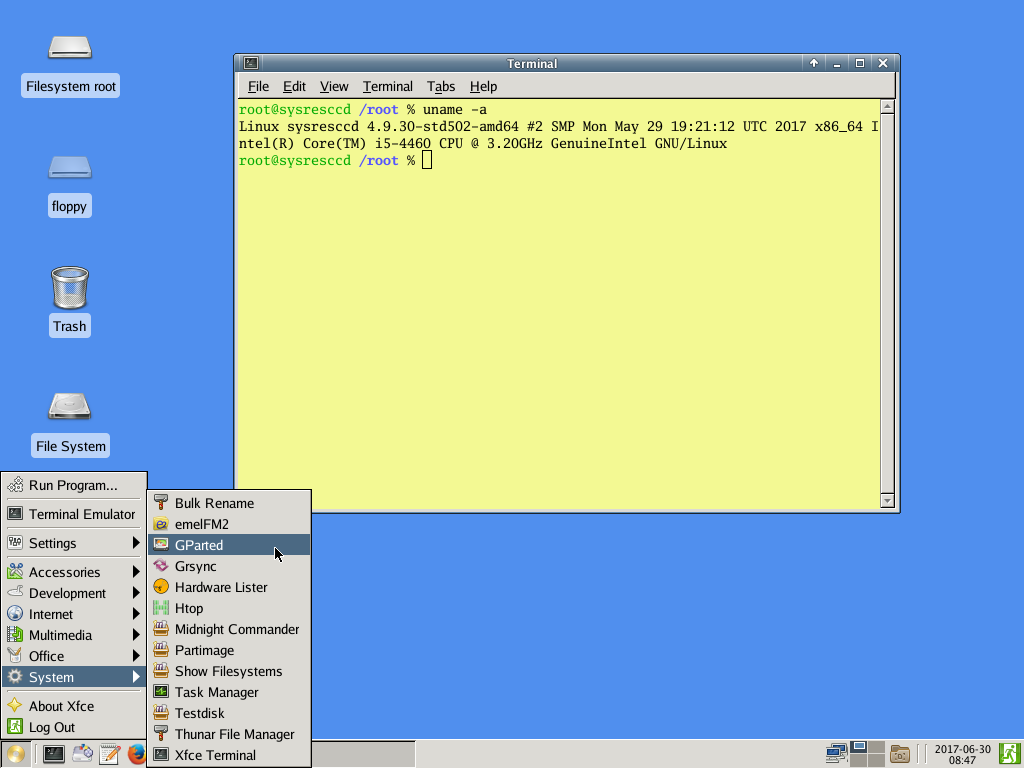Image resolution: width=1024 pixels, height=768 pixels.
Task: Open the Terminal window menu icon in titlebar
Action: tap(251, 63)
